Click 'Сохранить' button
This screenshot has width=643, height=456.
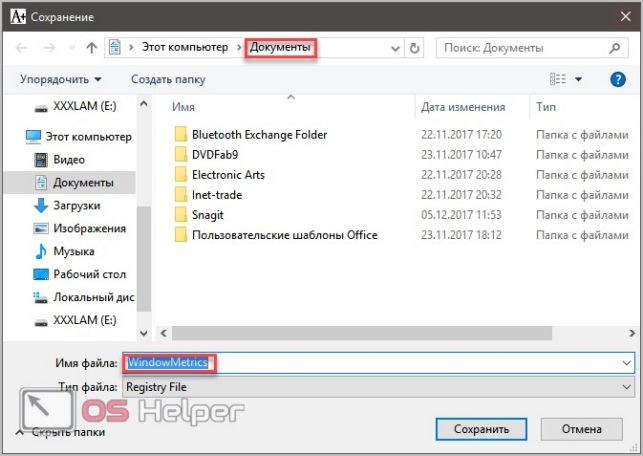pyautogui.click(x=481, y=429)
